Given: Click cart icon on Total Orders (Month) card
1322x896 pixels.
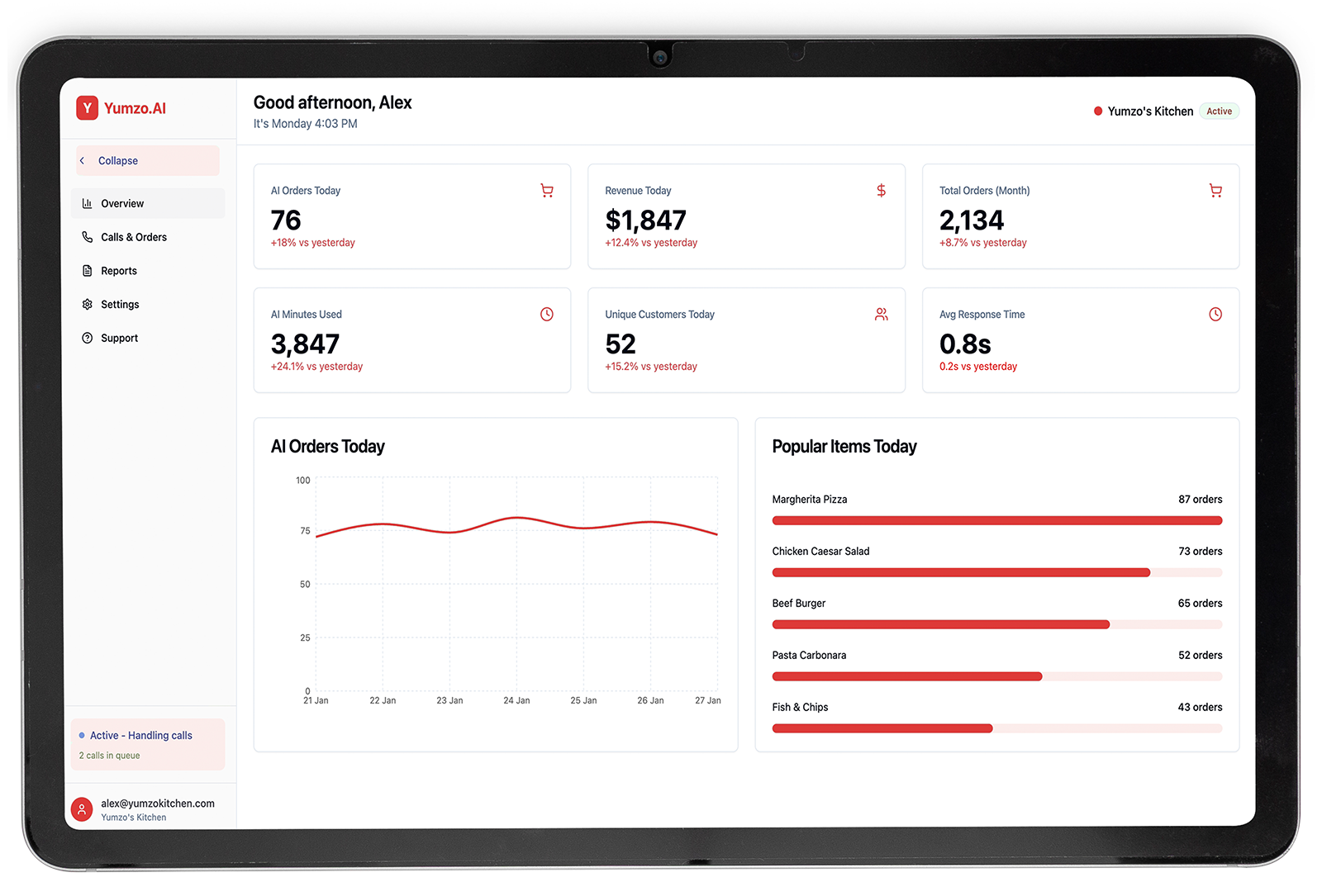Looking at the screenshot, I should click(x=1215, y=191).
